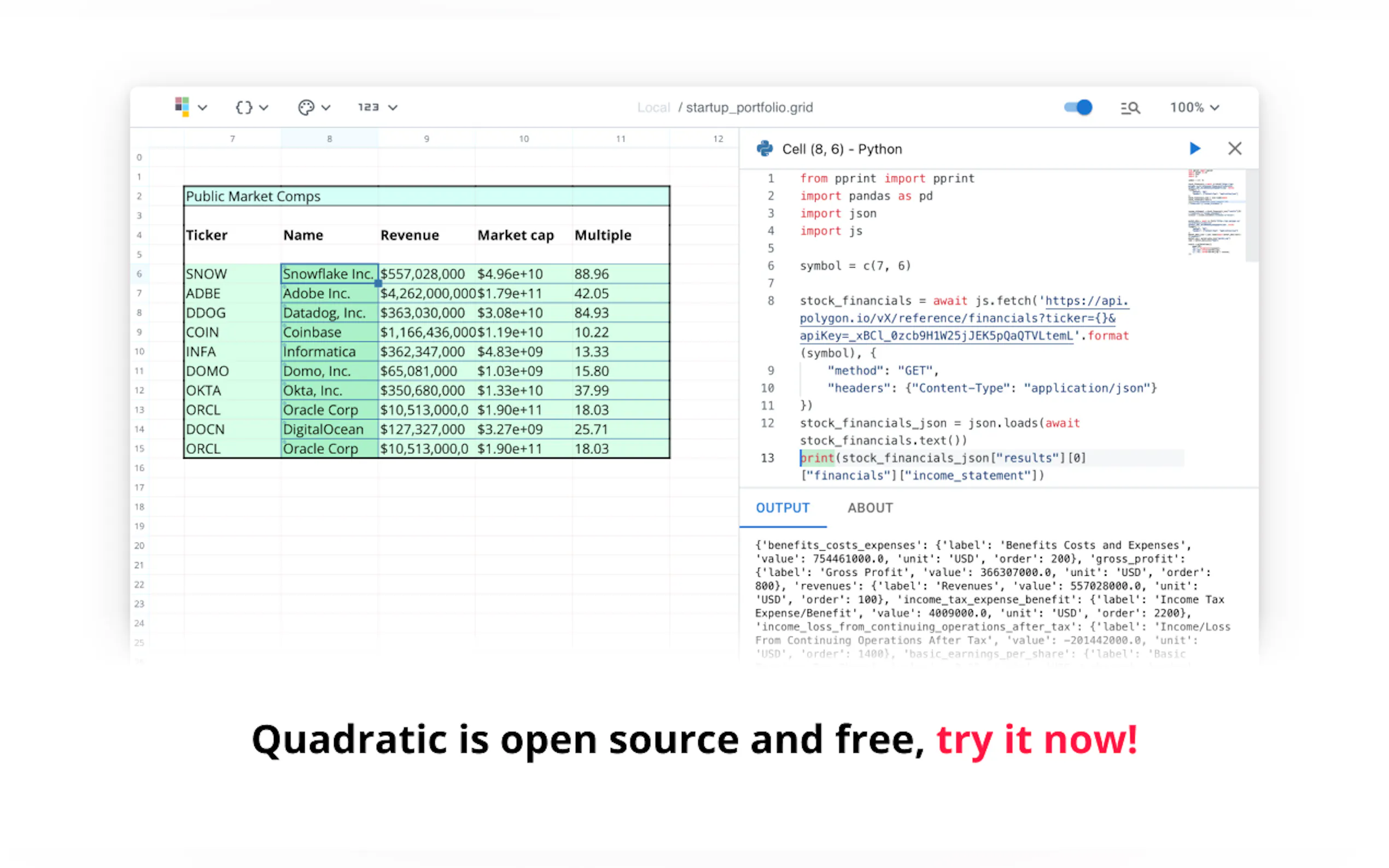Toggle the blue switch in toolbar
The width and height of the screenshot is (1389, 868).
tap(1078, 107)
